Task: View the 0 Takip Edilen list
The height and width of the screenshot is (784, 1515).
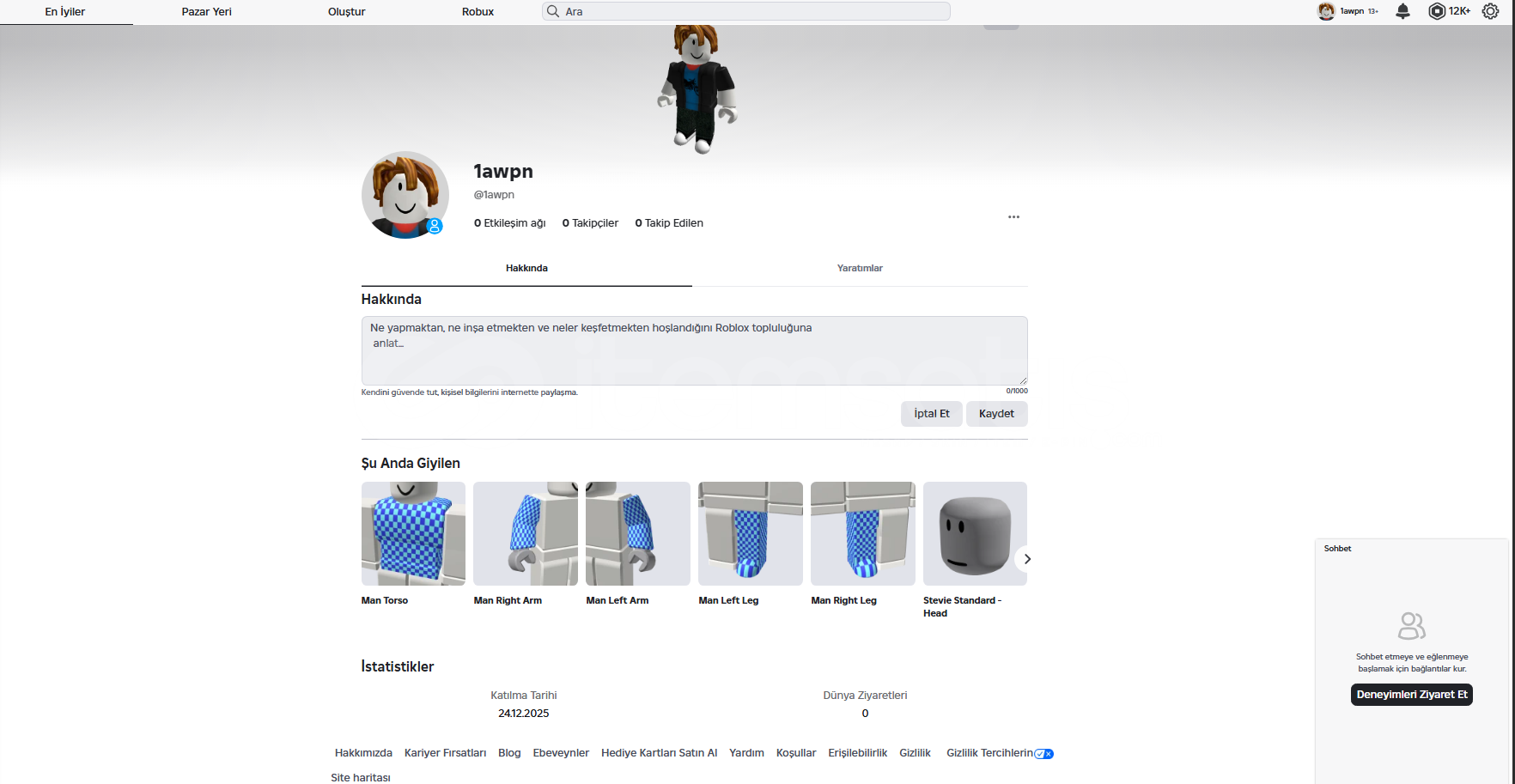Action: (x=669, y=223)
